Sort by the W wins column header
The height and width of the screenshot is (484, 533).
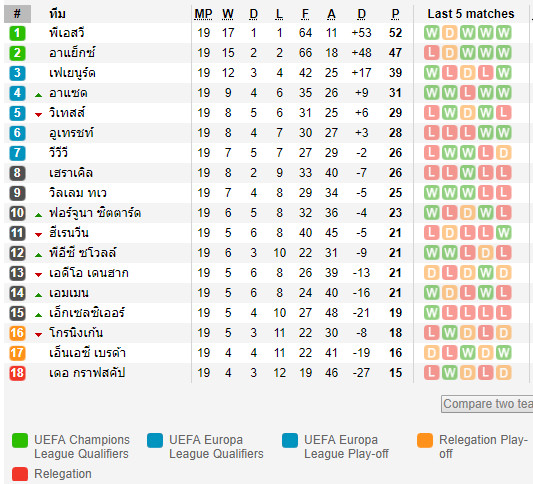point(228,14)
